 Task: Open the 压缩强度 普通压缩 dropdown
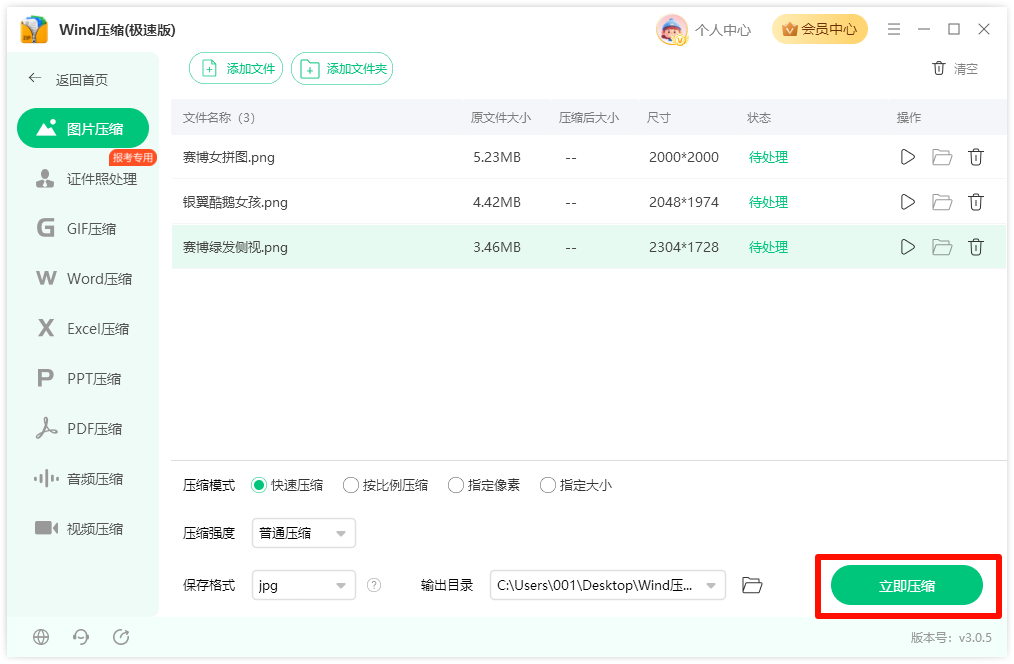tap(303, 533)
